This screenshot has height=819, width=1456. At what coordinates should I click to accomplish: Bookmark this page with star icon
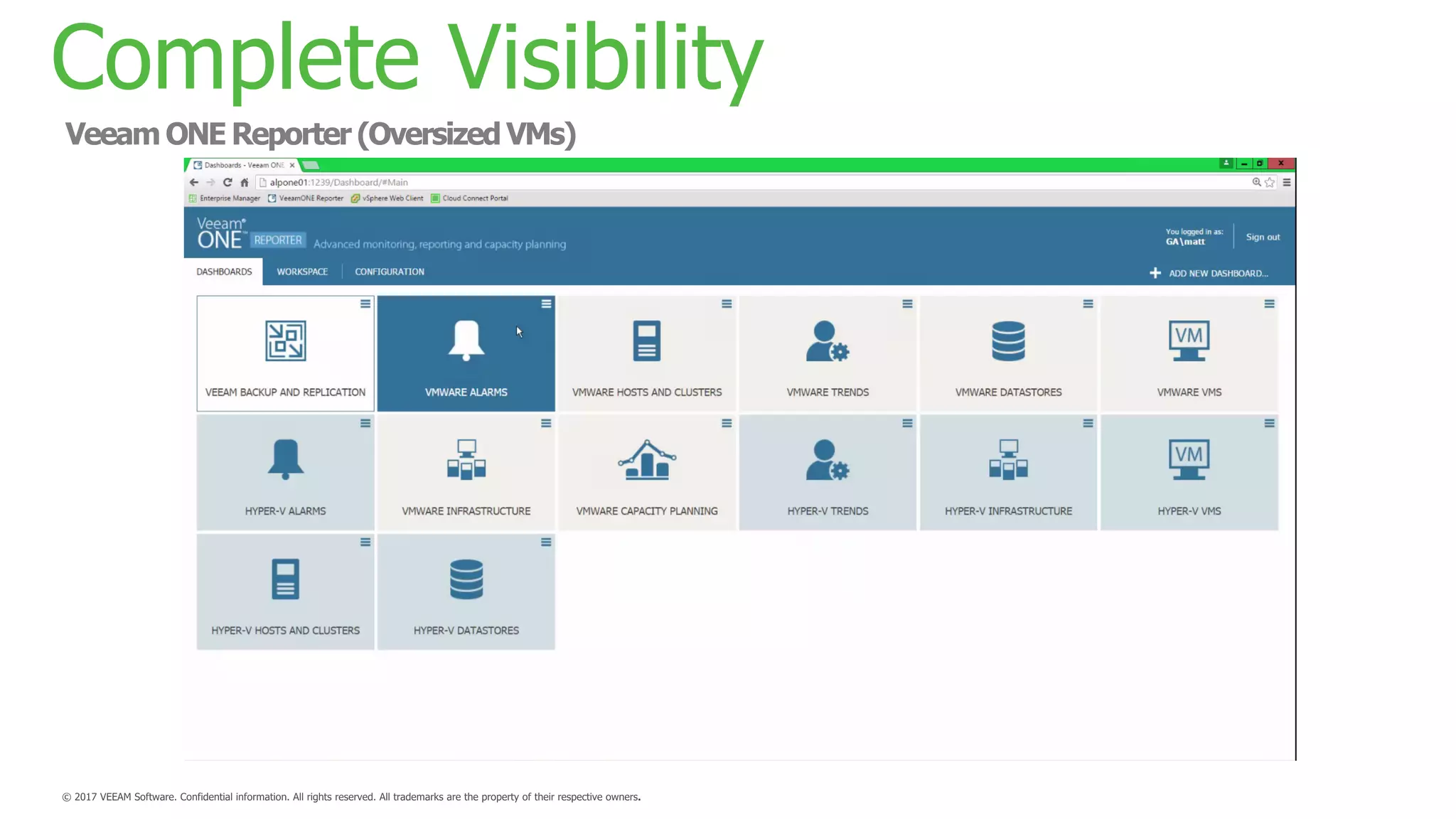pyautogui.click(x=1270, y=183)
